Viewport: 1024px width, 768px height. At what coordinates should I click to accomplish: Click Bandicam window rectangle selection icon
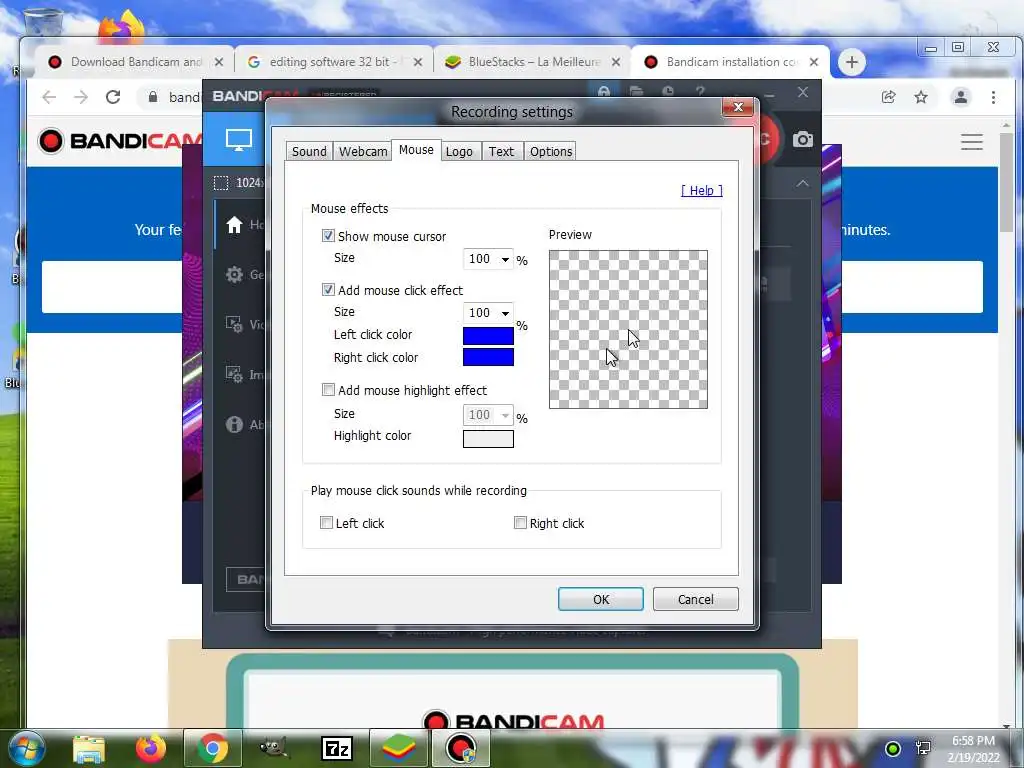pyautogui.click(x=221, y=183)
